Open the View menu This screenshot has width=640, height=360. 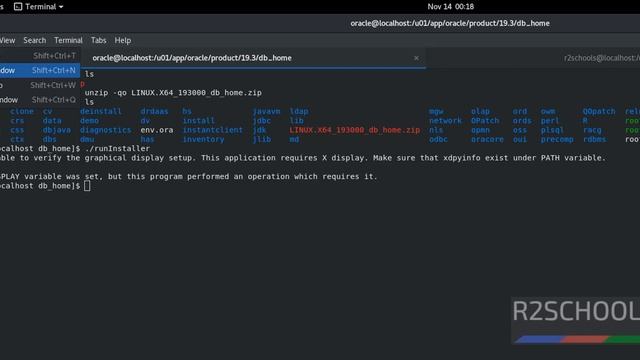point(7,40)
